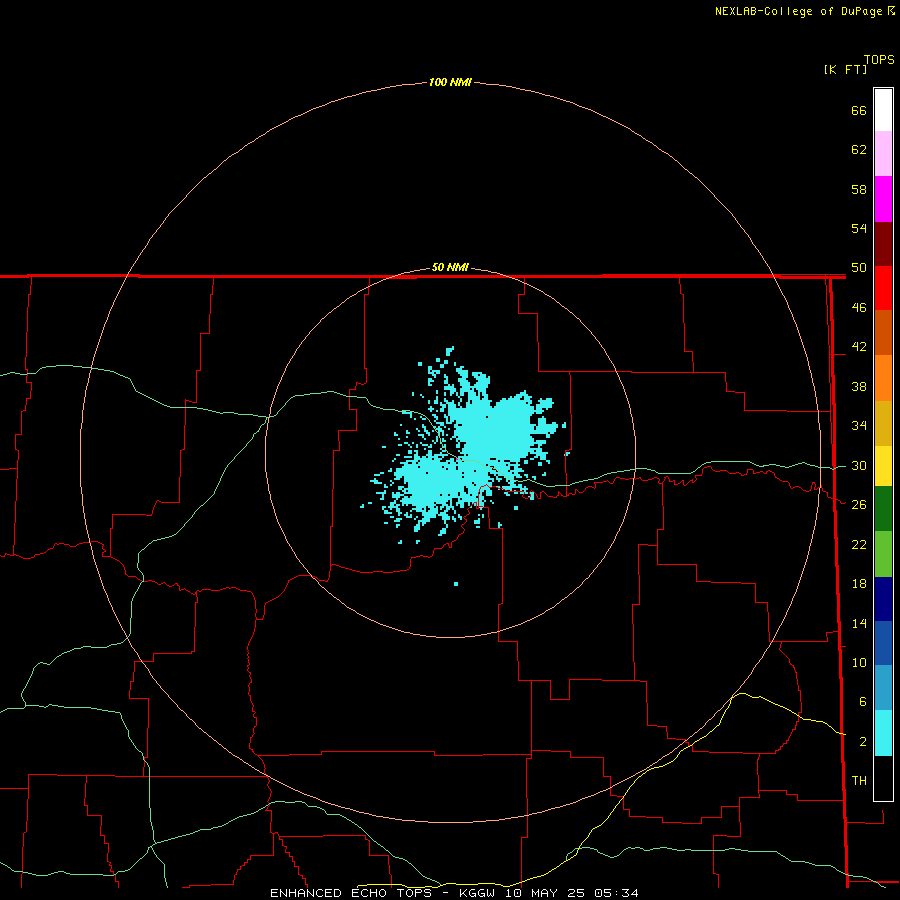Image resolution: width=900 pixels, height=900 pixels.
Task: Click the '22' legend value
Action: tap(859, 544)
